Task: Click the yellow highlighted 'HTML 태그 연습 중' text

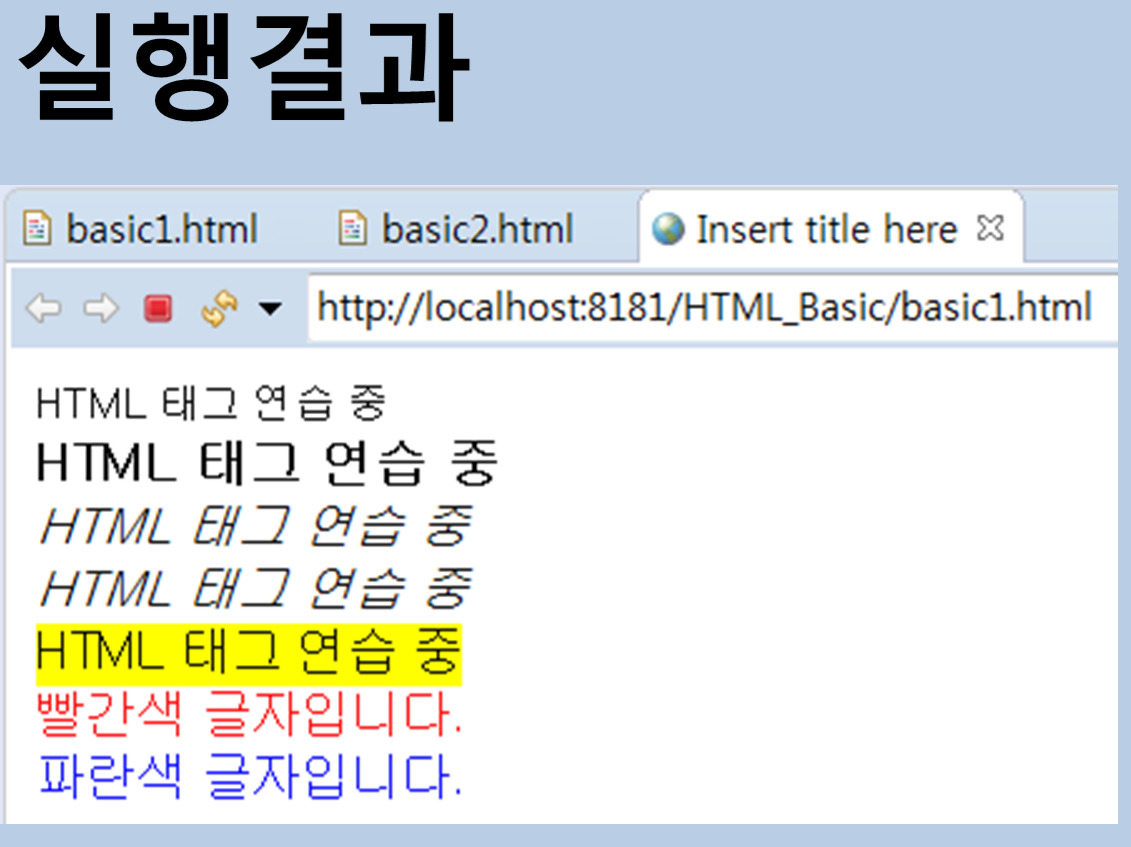Action: pos(249,654)
